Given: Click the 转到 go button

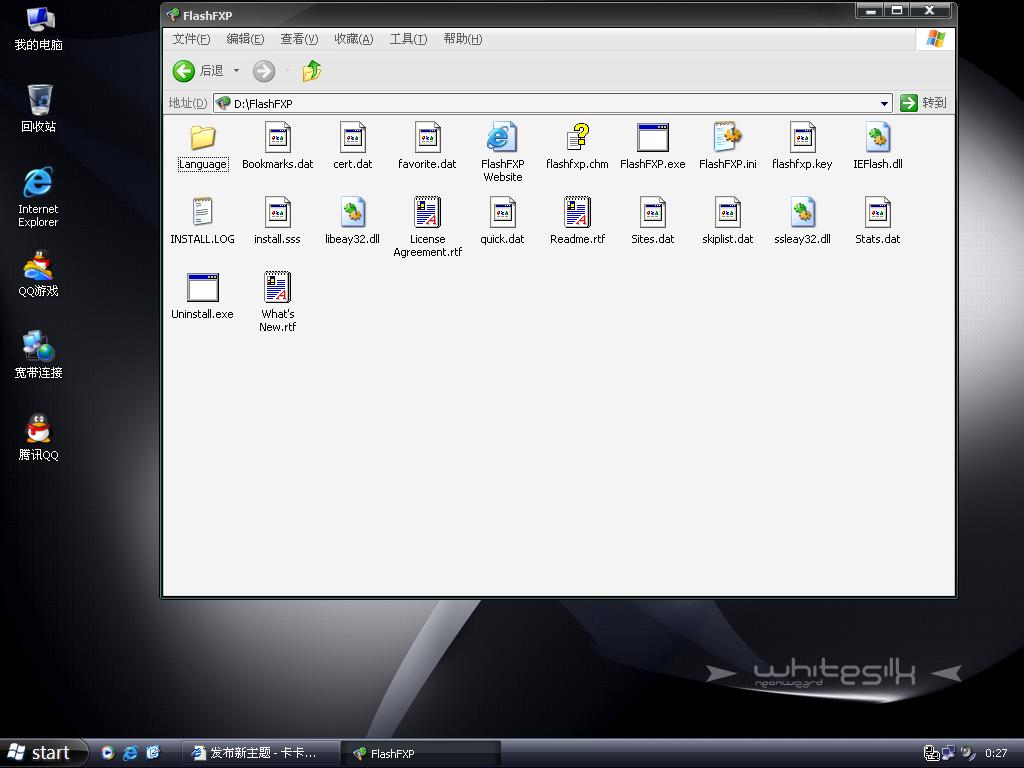Looking at the screenshot, I should coord(922,103).
